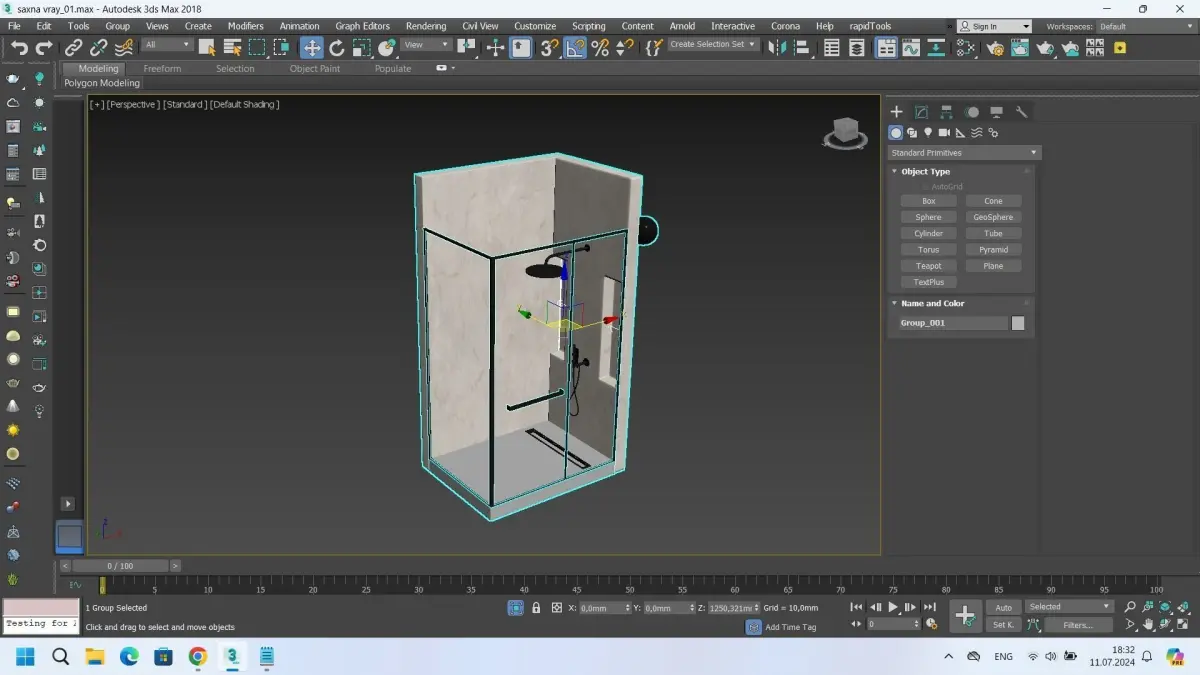Image resolution: width=1200 pixels, height=675 pixels.
Task: Click the Cylinder primitive button
Action: click(x=929, y=233)
